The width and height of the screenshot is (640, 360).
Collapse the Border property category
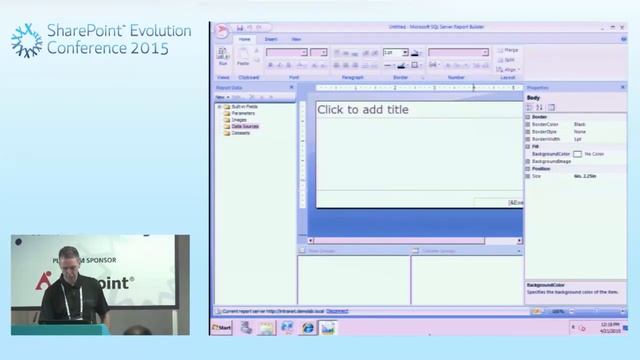pos(528,117)
